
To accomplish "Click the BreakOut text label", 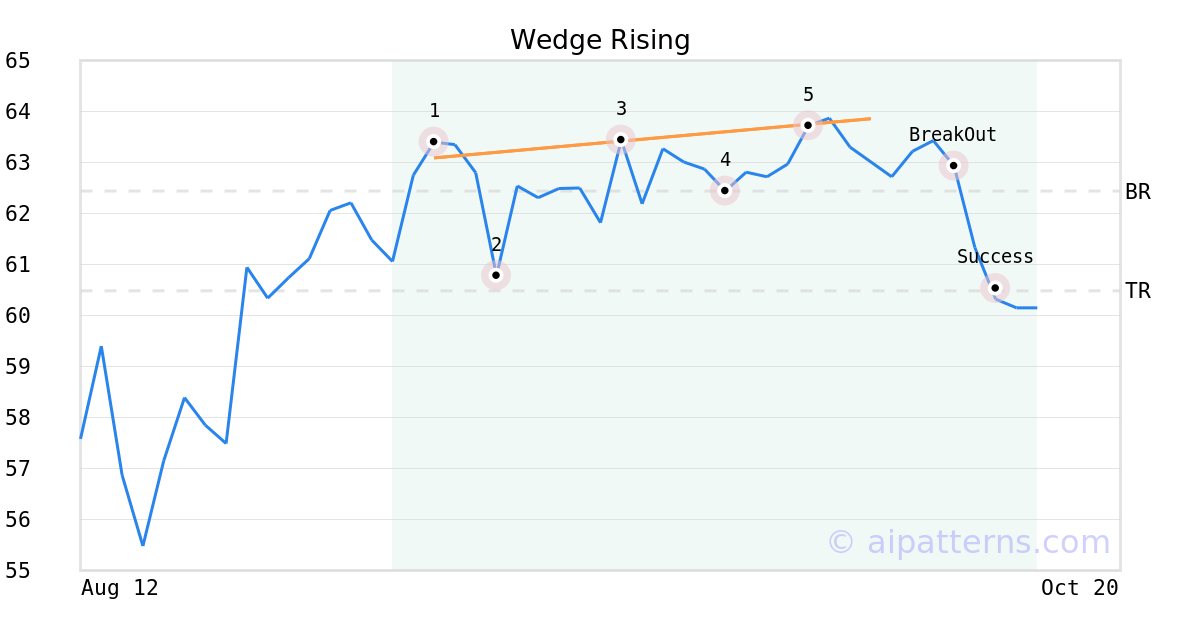I will click(x=952, y=135).
